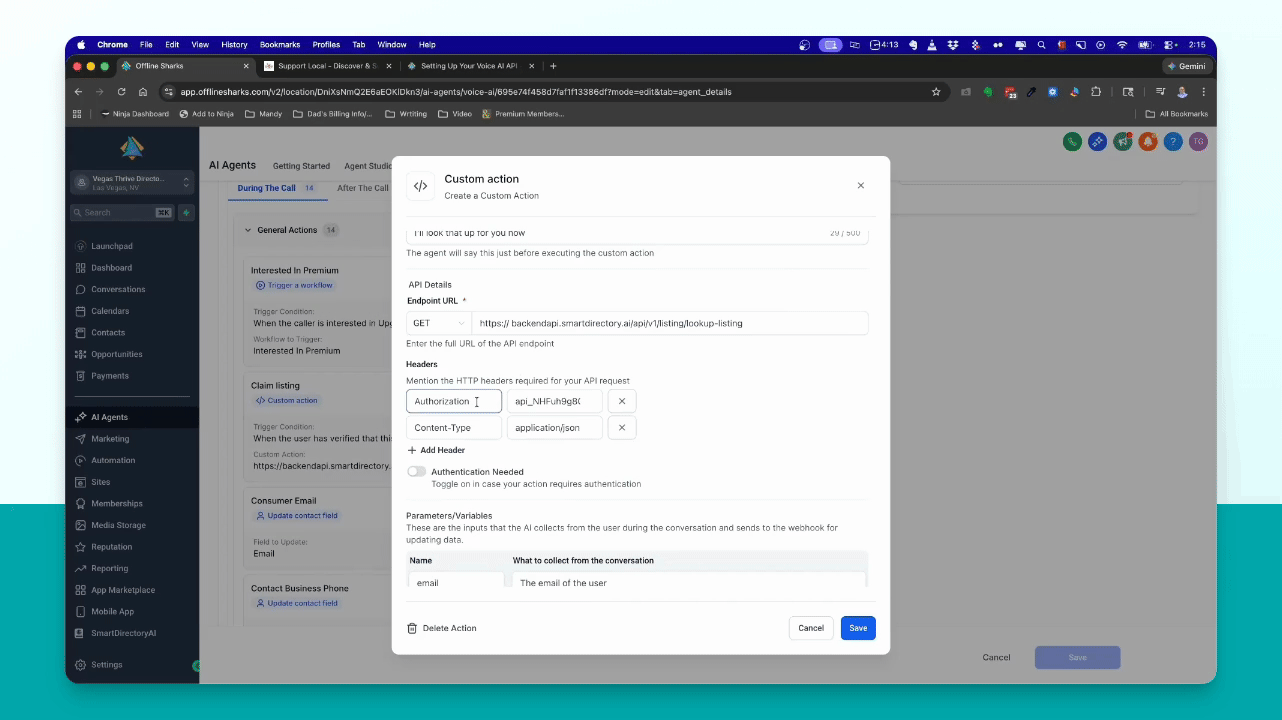Open the blue help question-mark icon
The width and height of the screenshot is (1282, 720).
1173,142
